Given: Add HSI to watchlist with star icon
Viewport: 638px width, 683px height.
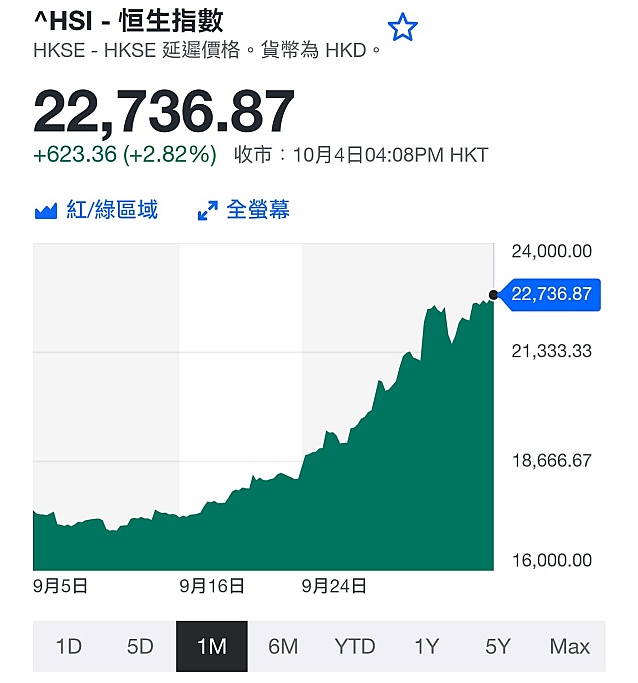Looking at the screenshot, I should click(x=402, y=27).
